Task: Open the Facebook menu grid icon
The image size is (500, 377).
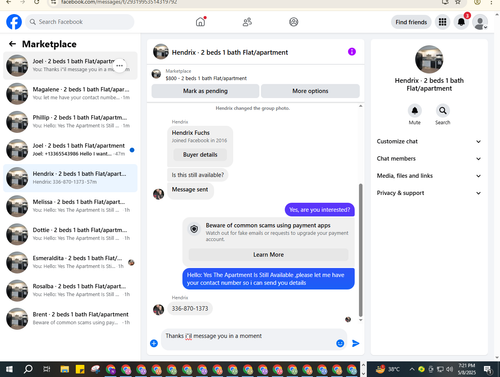Action: click(442, 22)
